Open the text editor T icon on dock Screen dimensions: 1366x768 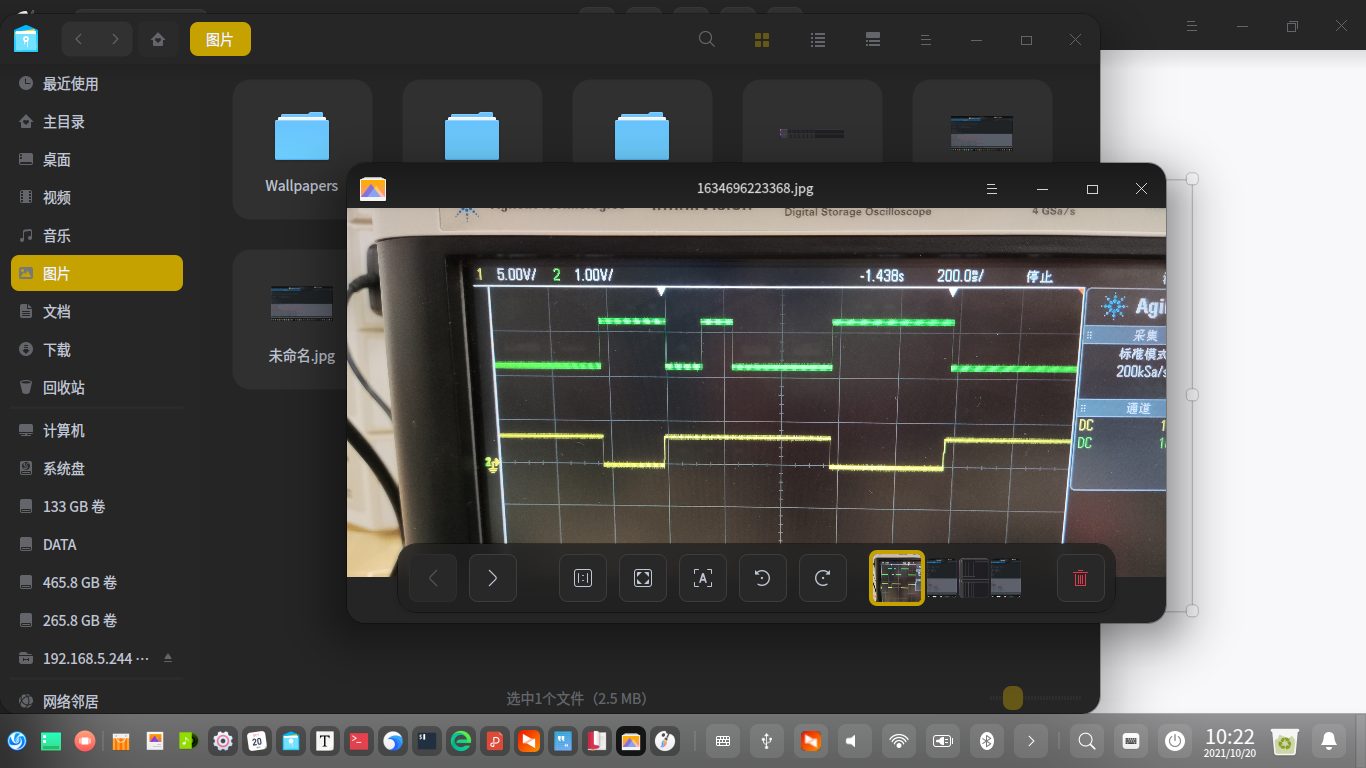point(325,741)
